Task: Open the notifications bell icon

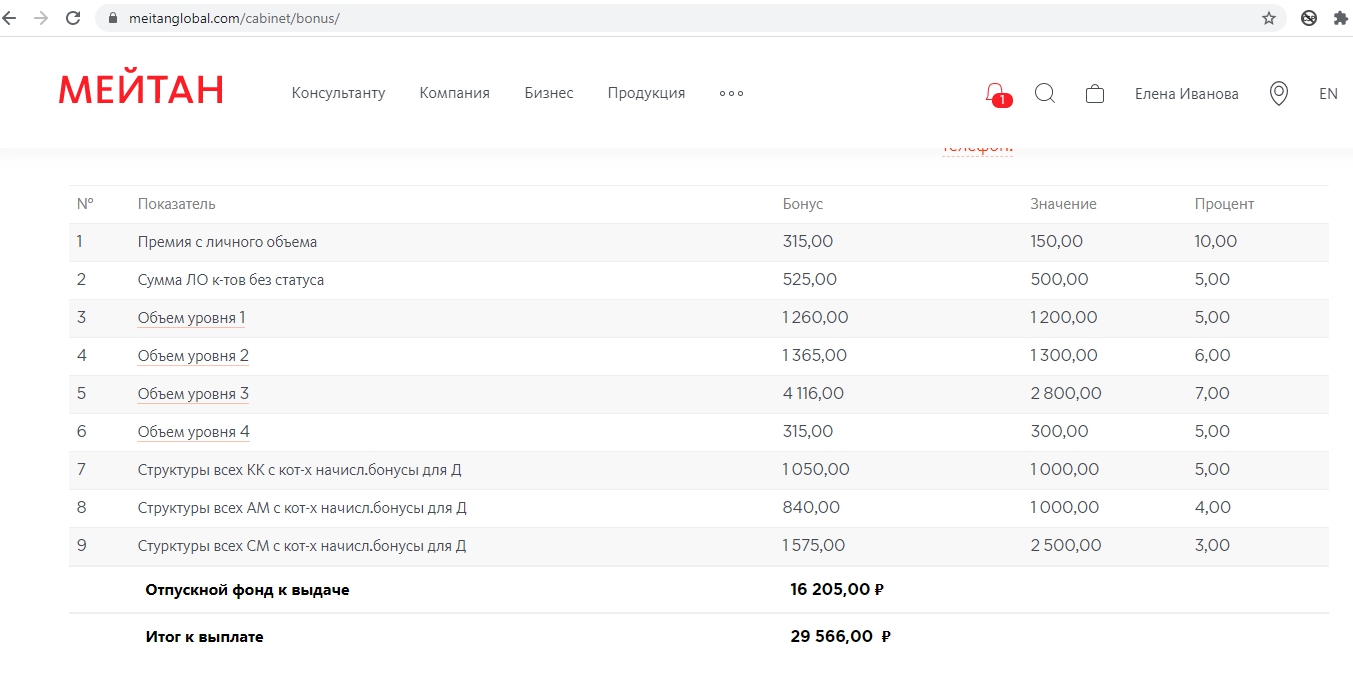Action: [x=996, y=94]
